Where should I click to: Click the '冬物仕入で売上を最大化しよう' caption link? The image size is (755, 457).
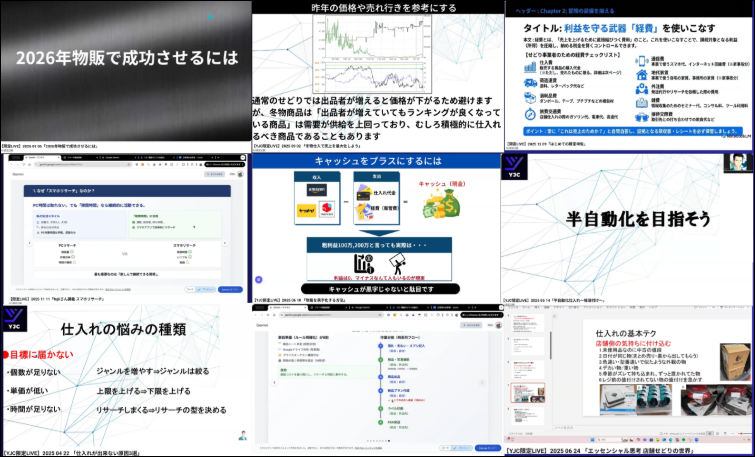307,145
